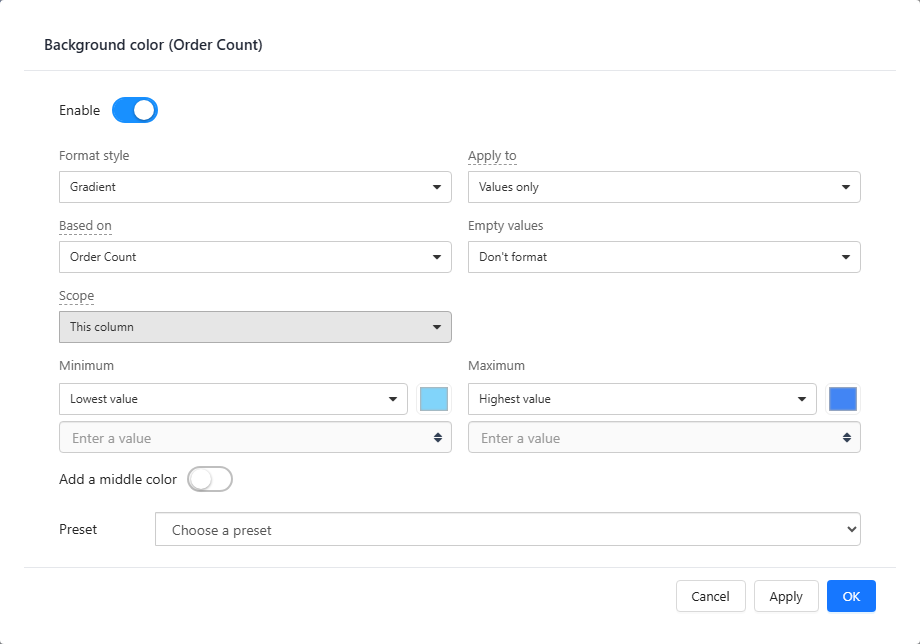Click the Maximum Enter a value field
The width and height of the screenshot is (920, 644).
(664, 438)
